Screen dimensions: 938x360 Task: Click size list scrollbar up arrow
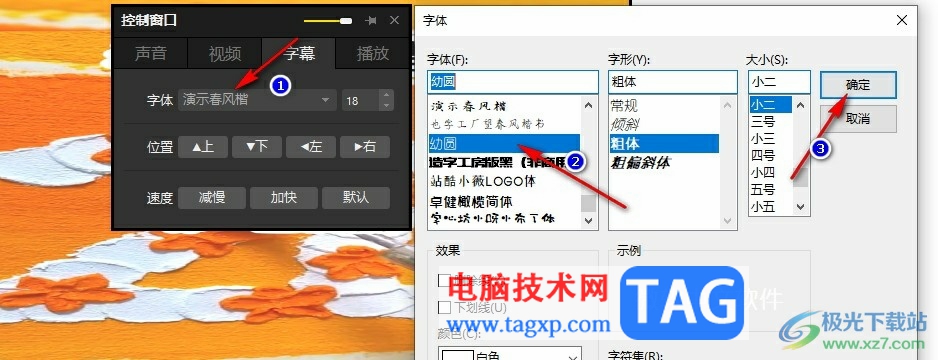point(801,104)
